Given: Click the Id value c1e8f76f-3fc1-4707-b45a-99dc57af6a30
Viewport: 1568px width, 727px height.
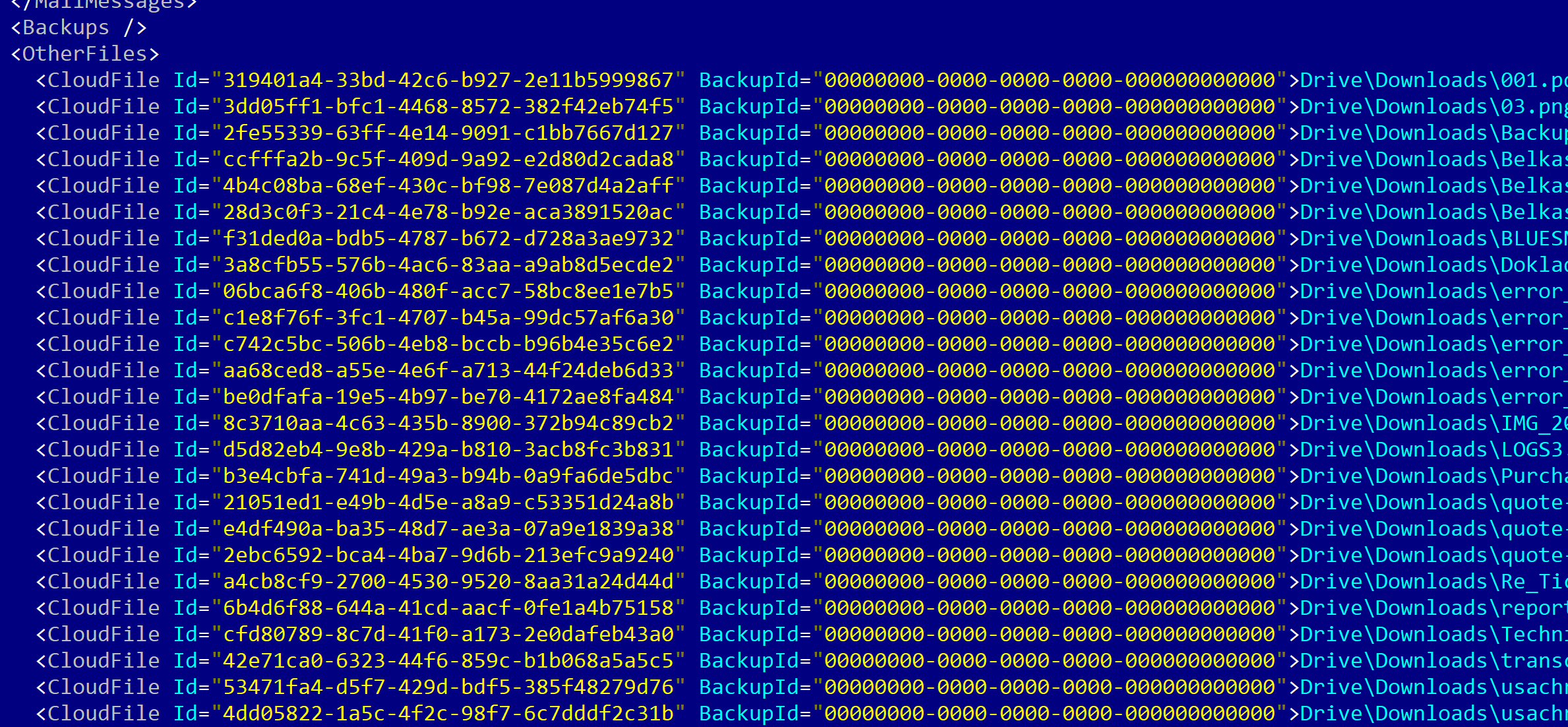Looking at the screenshot, I should (448, 318).
